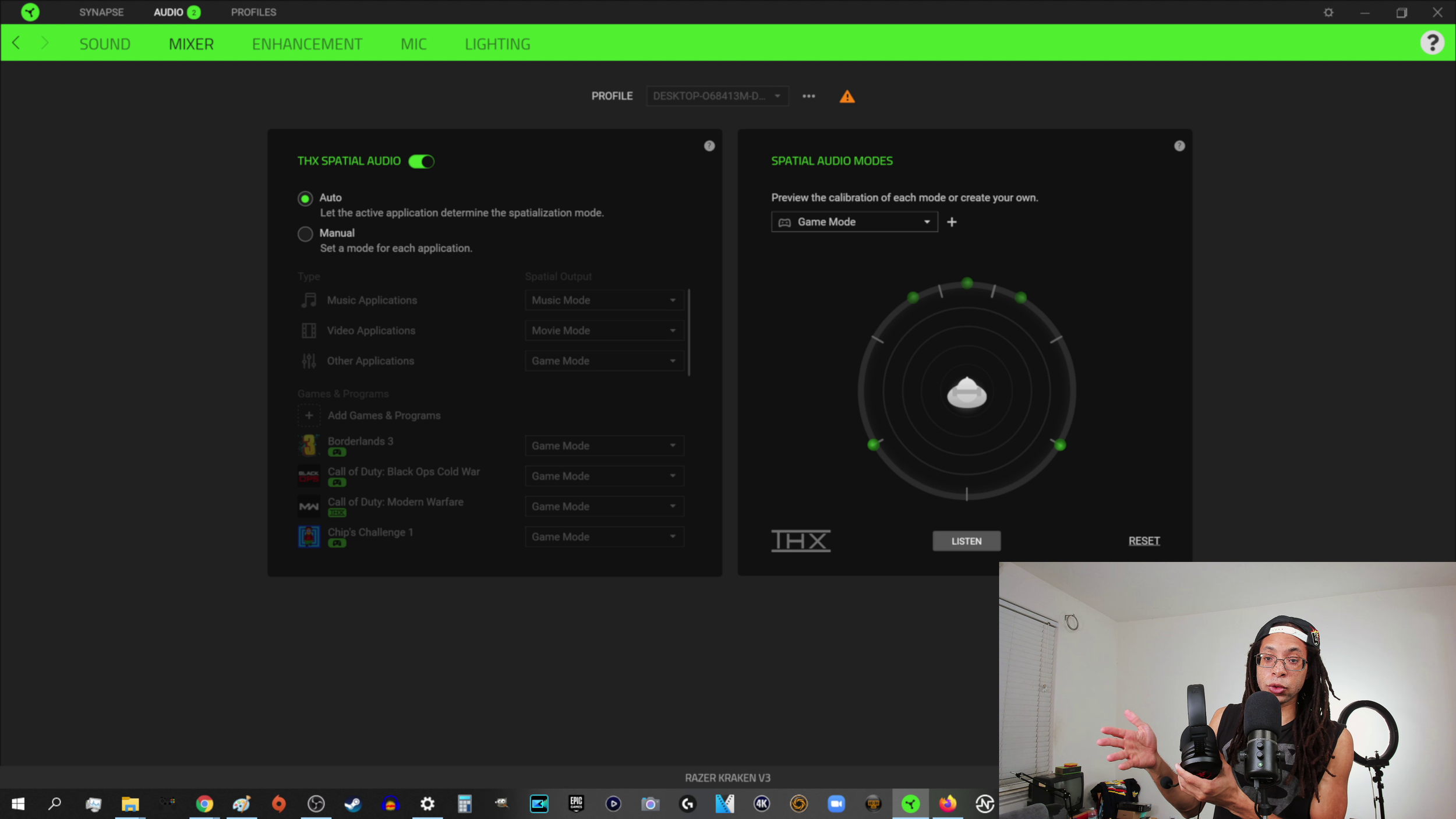Toggle THX Spatial Audio off
Image resolution: width=1456 pixels, height=819 pixels.
tap(421, 161)
